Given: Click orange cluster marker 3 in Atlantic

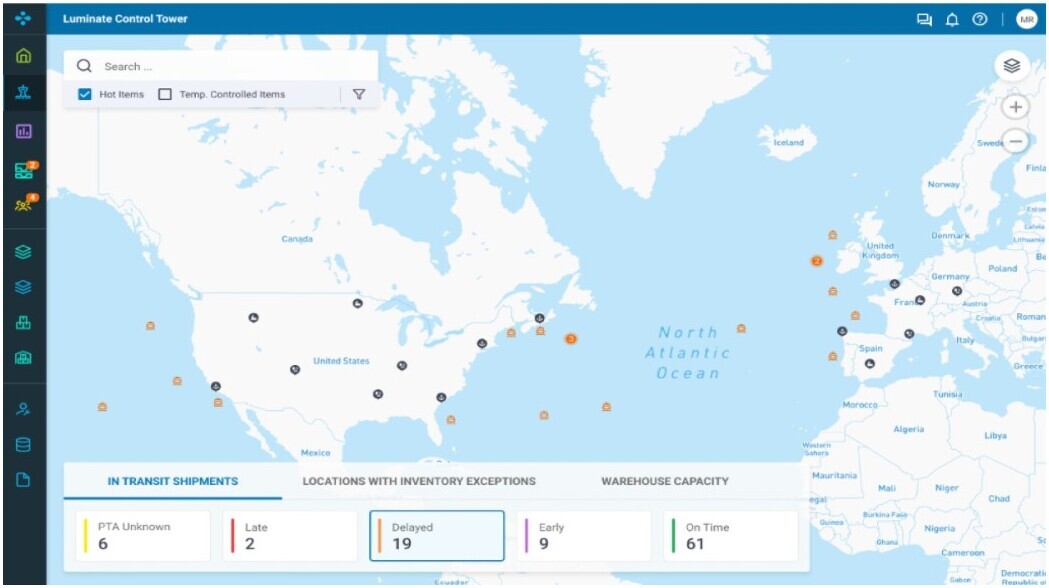Looking at the screenshot, I should (571, 339).
